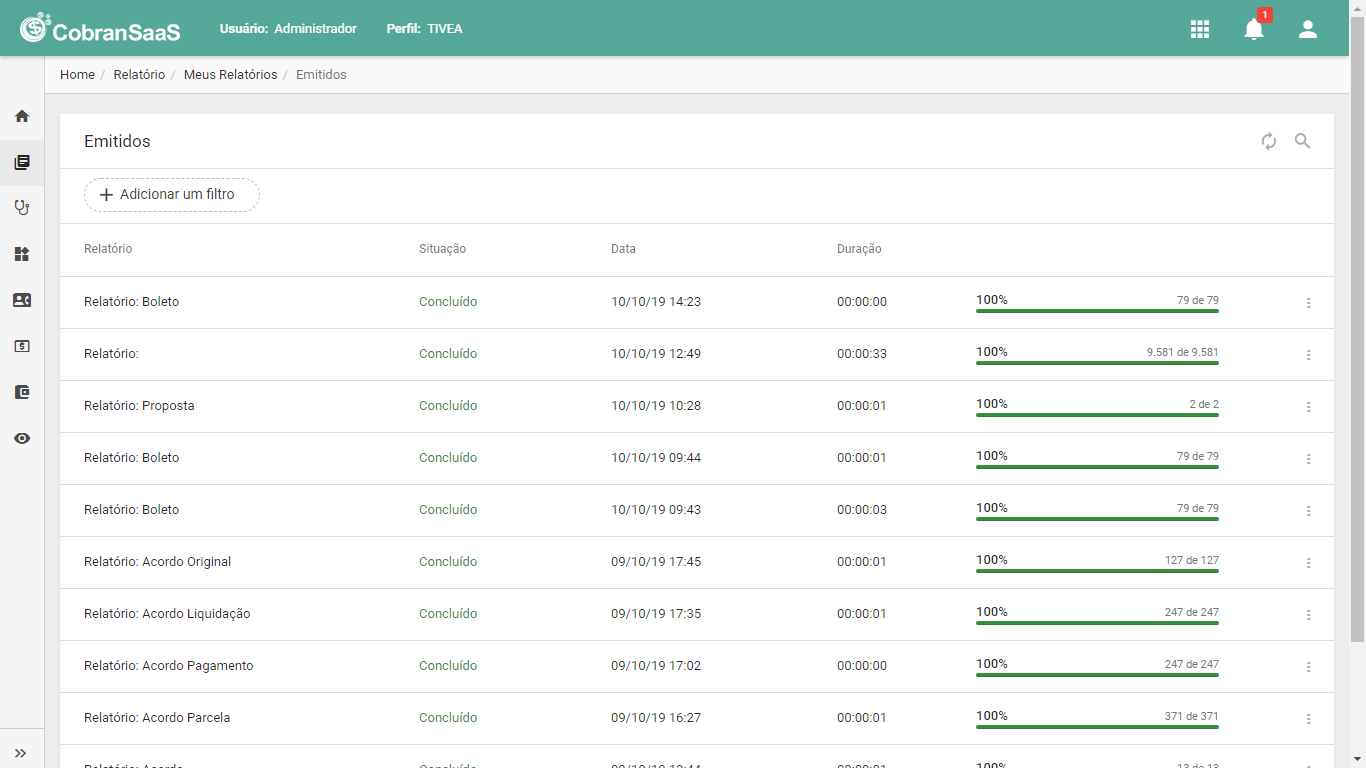Click the Situação column header
Image resolution: width=1366 pixels, height=768 pixels.
point(442,249)
